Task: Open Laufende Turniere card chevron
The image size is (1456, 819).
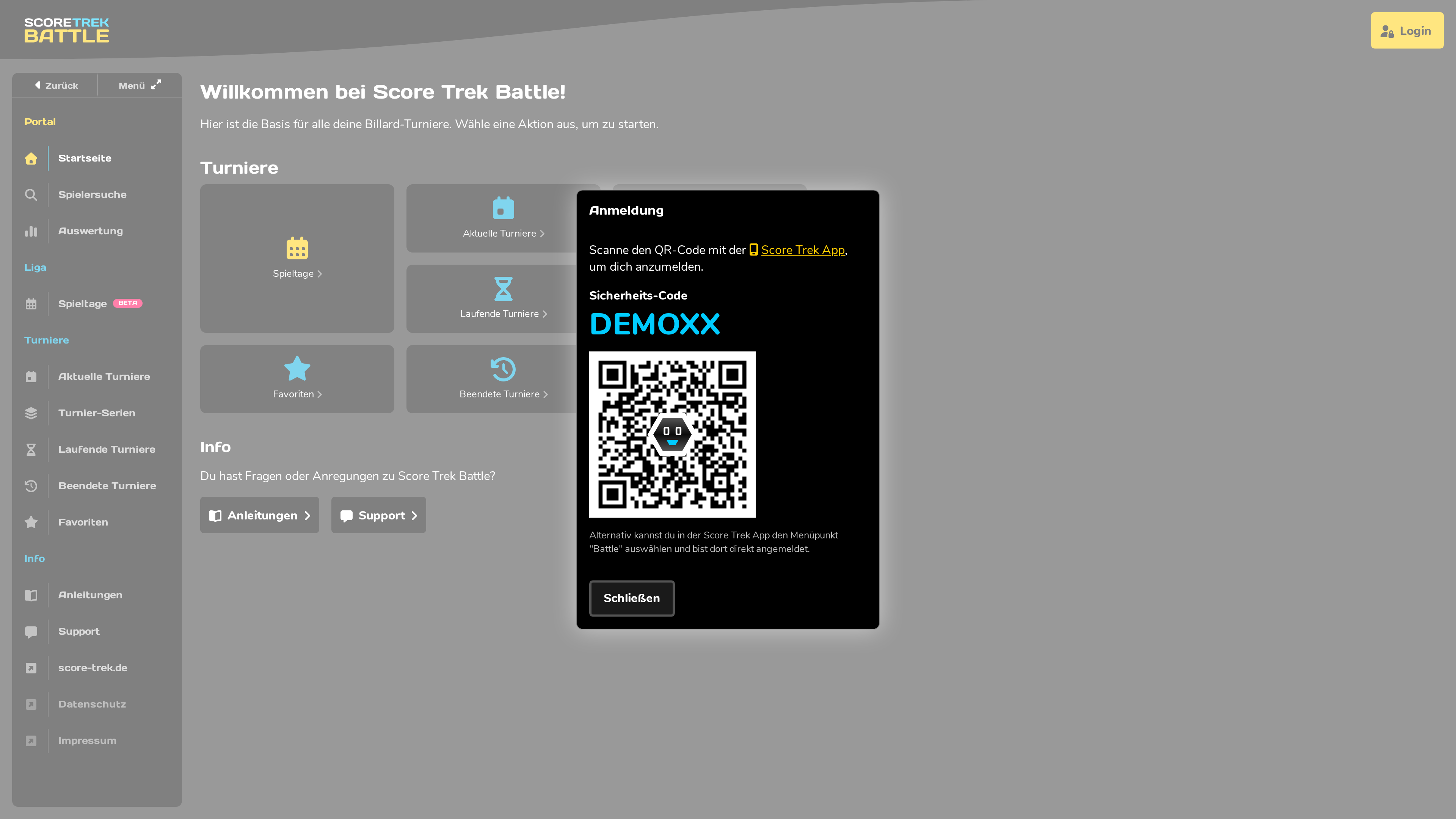Action: [x=545, y=314]
